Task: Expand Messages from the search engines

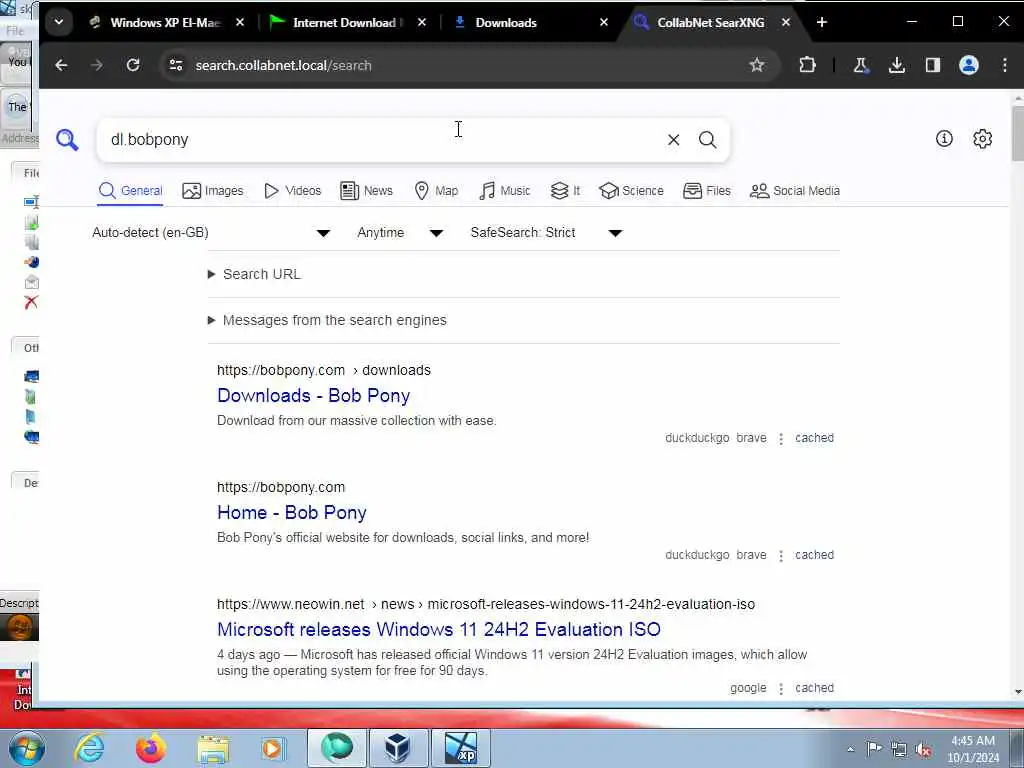Action: [x=327, y=320]
